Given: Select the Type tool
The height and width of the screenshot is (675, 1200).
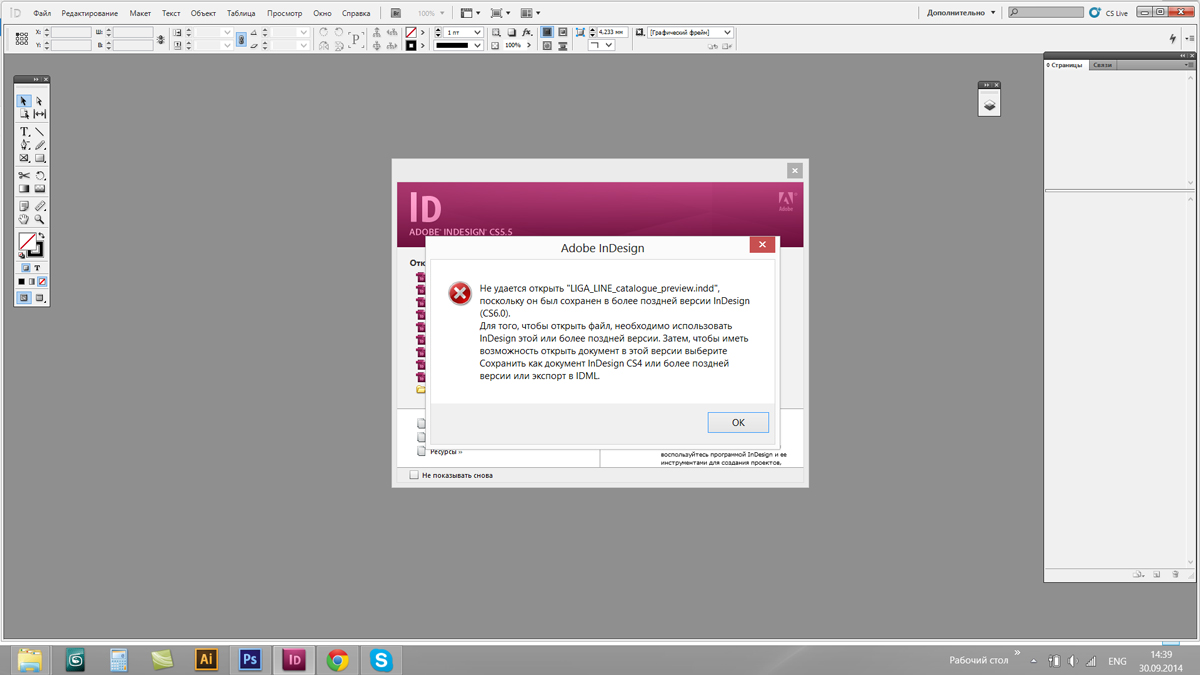Looking at the screenshot, I should point(24,131).
